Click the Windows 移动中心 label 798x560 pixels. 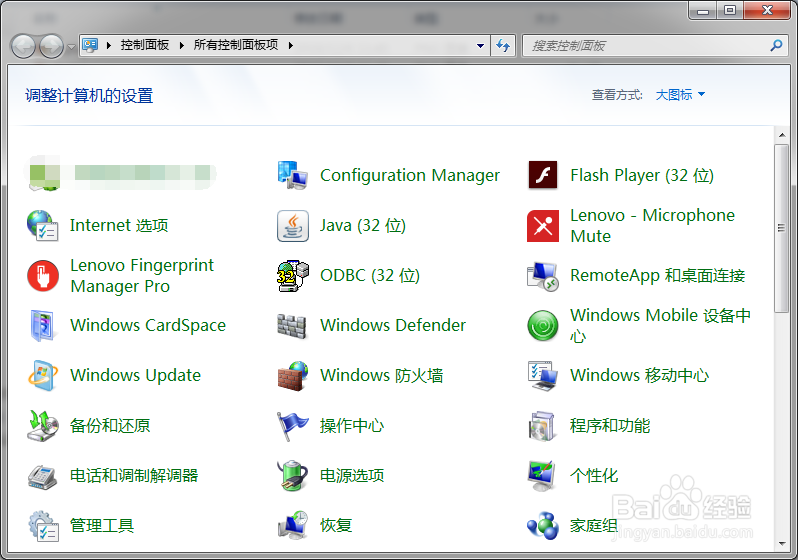pyautogui.click(x=639, y=375)
